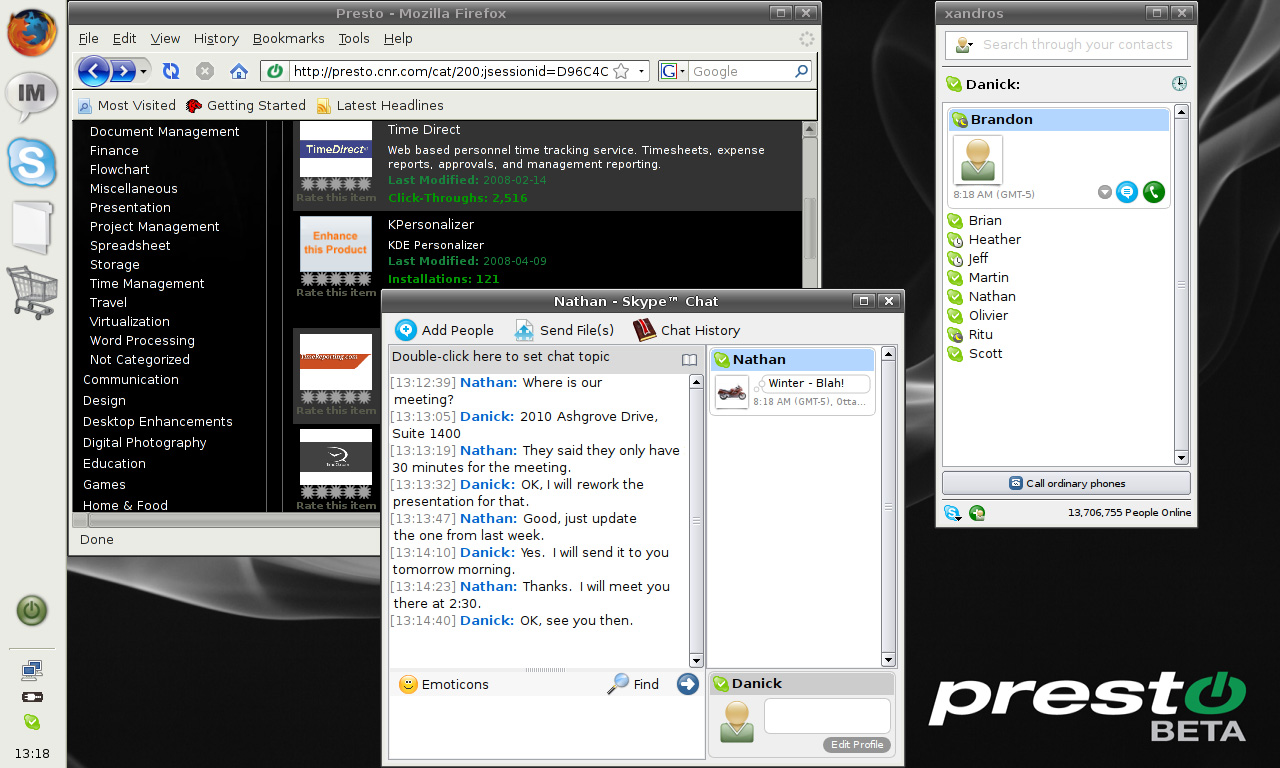Open the History menu
The width and height of the screenshot is (1280, 768).
216,38
